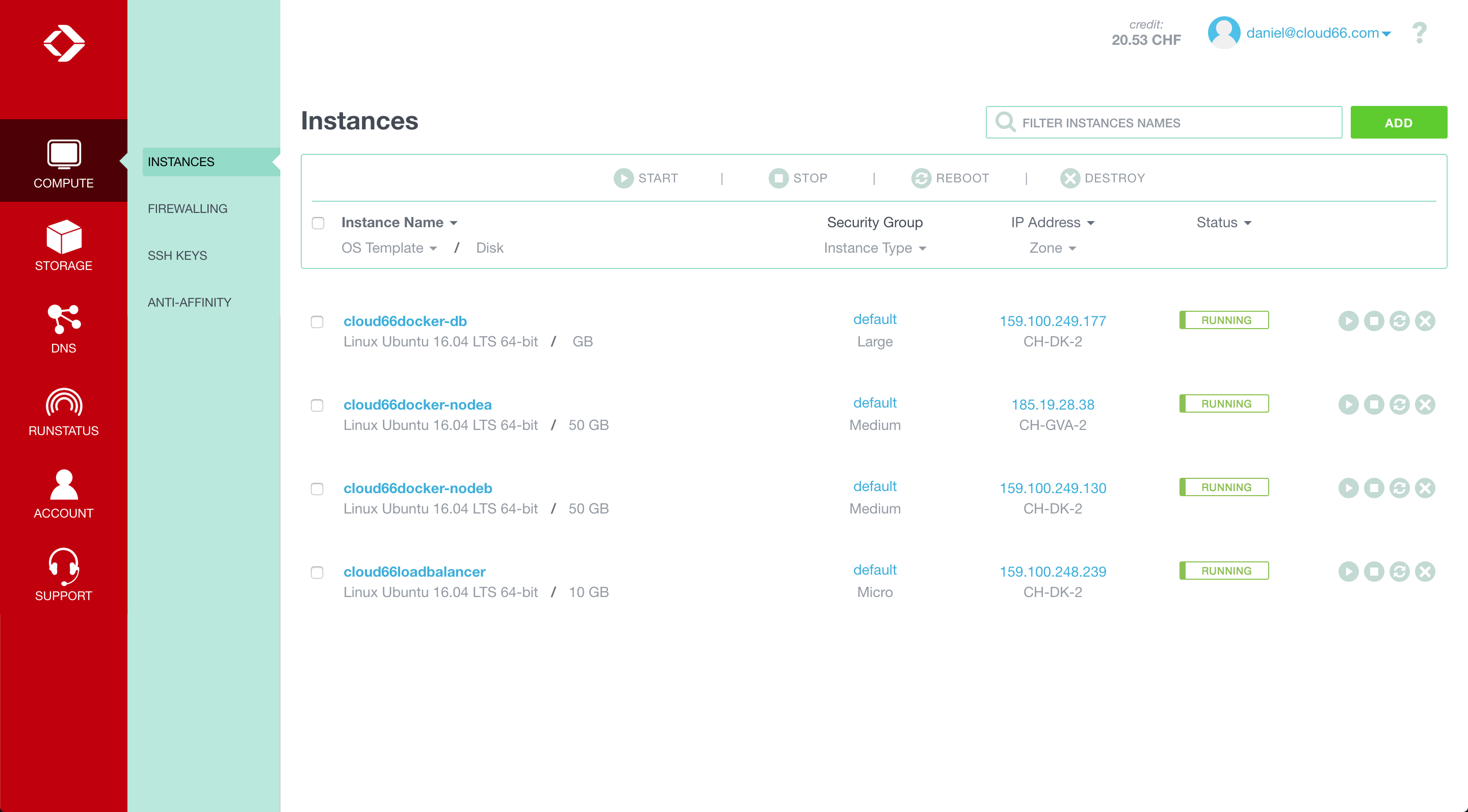The height and width of the screenshot is (812, 1468).
Task: Click the RUNNING status badge for cloud66loadbalancer
Action: click(1224, 571)
